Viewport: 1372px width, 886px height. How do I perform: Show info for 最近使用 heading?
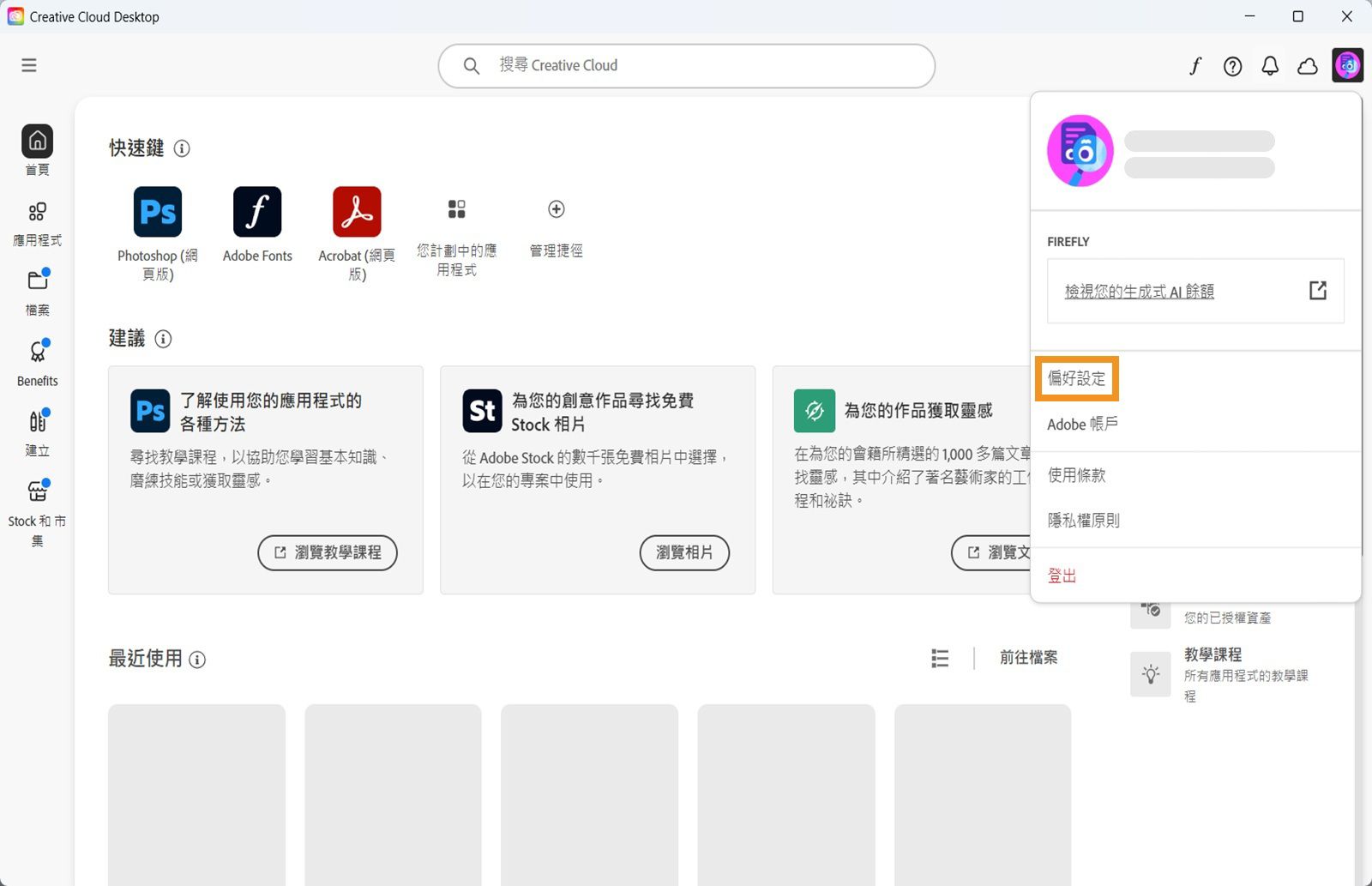click(x=197, y=660)
